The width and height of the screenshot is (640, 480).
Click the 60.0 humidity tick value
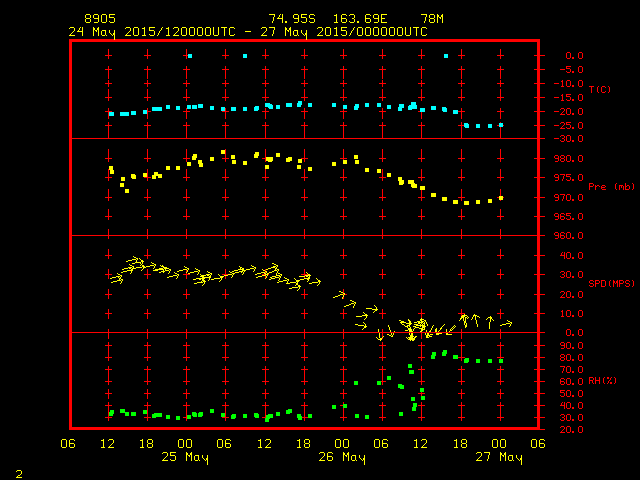coord(571,382)
